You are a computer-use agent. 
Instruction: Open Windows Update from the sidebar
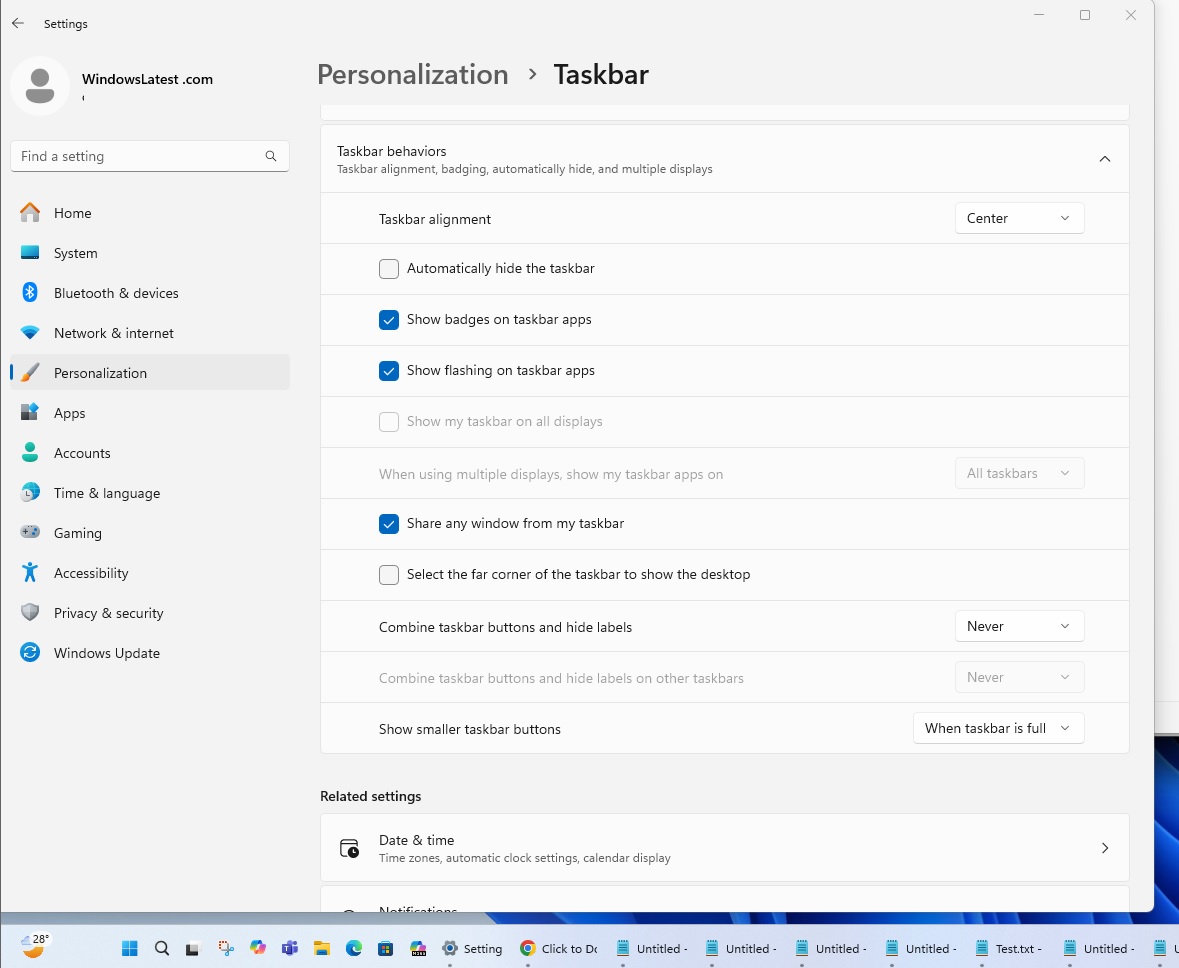coord(106,652)
